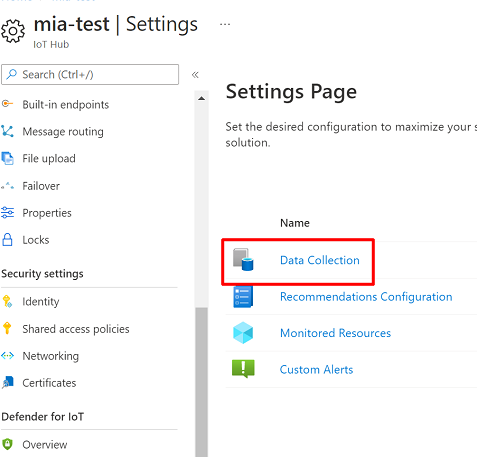Viewport: 477px width, 457px height.
Task: Open Identity under Security settings
Action: pos(41,302)
